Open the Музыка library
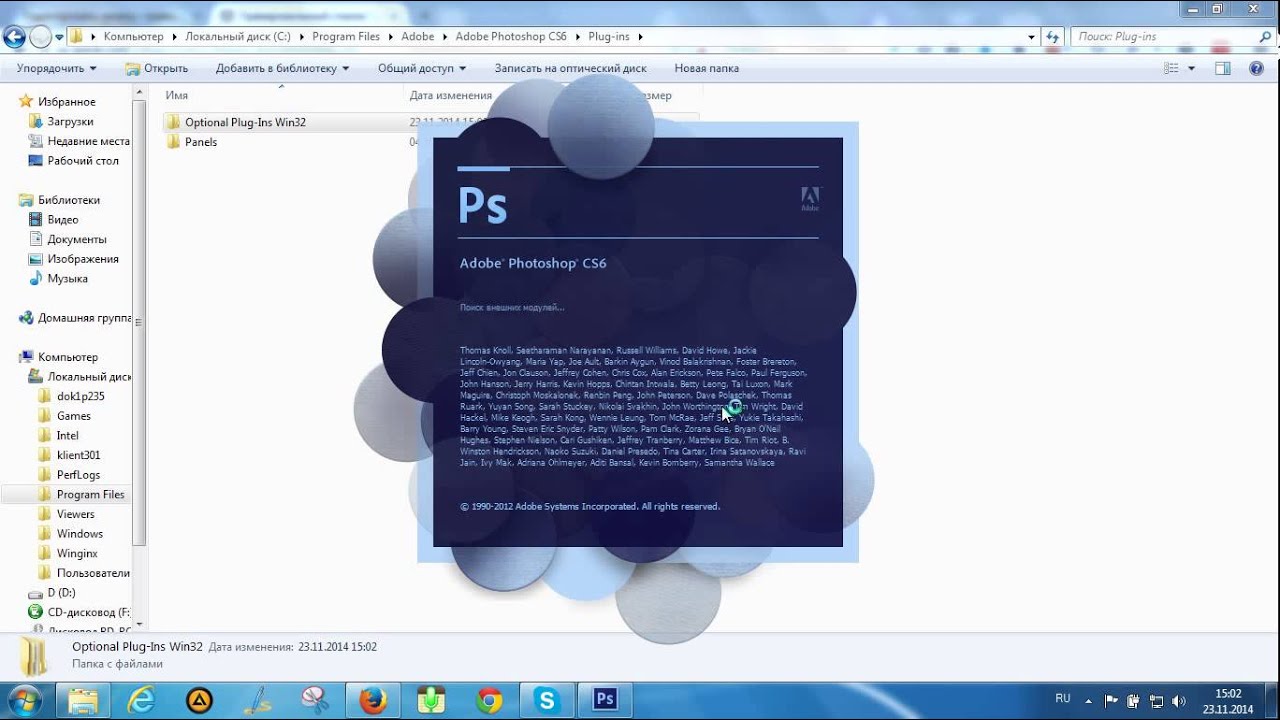 (67, 278)
